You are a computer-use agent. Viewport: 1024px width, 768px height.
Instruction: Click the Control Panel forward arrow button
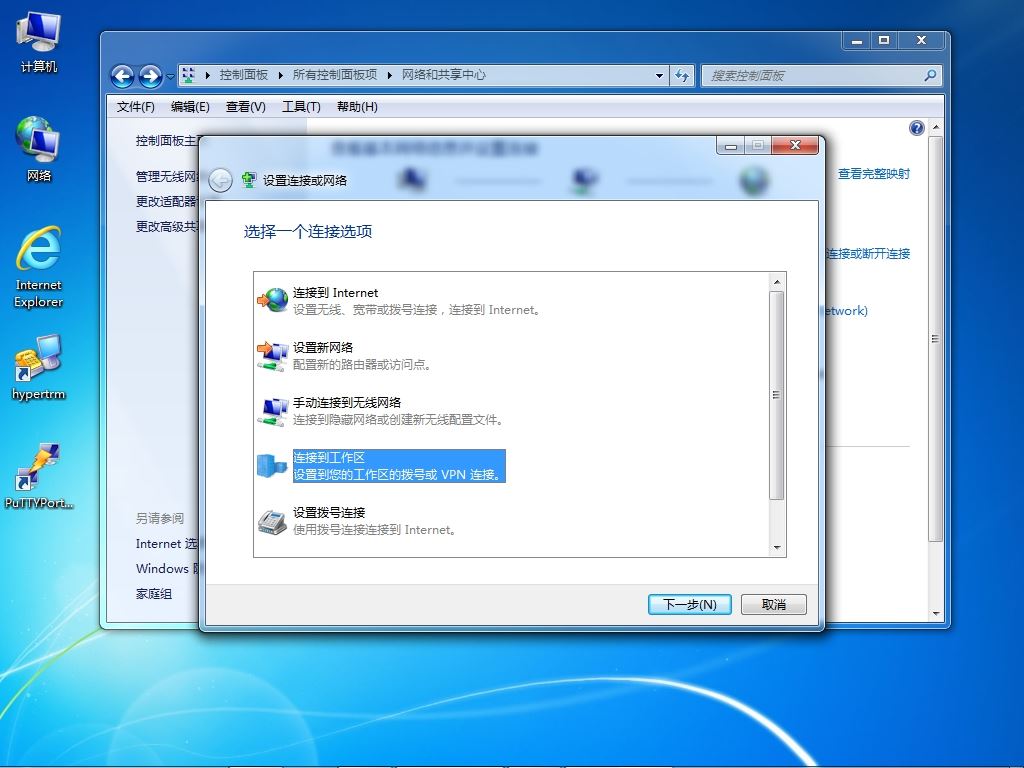150,76
